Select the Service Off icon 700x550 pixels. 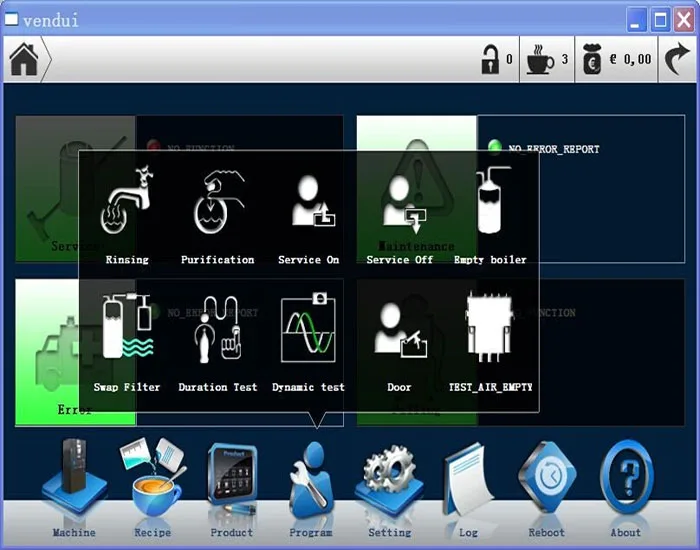(400, 206)
